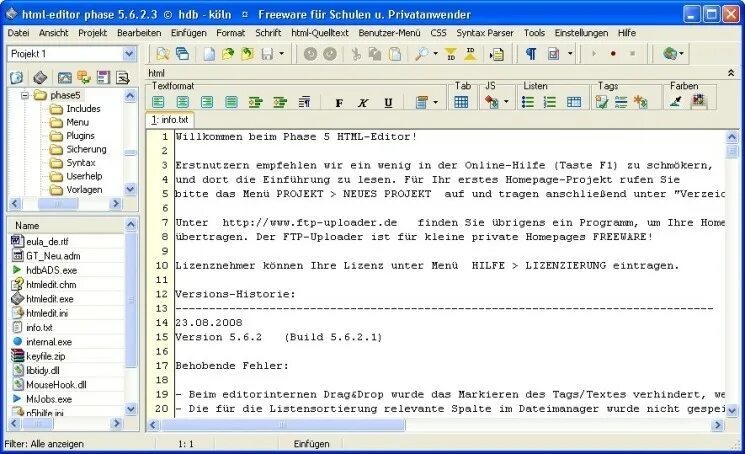This screenshot has width=745, height=454.
Task: Open the color palette icon in Farben
Action: (x=698, y=100)
